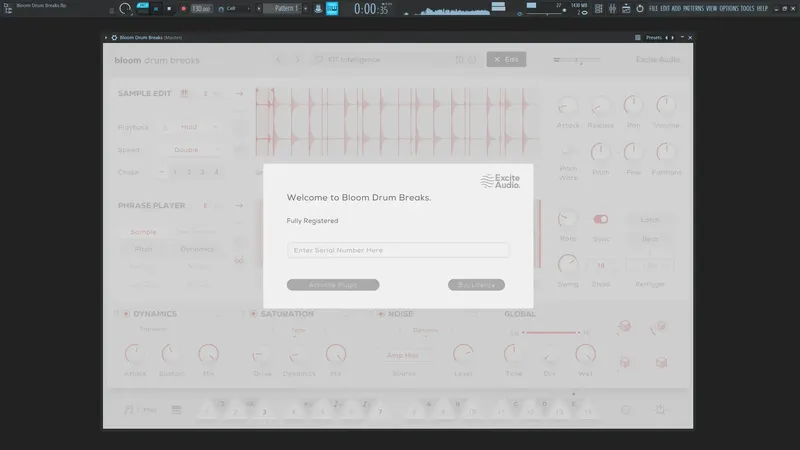Click the Wet knob in Global
The image size is (800, 450).
585,354
